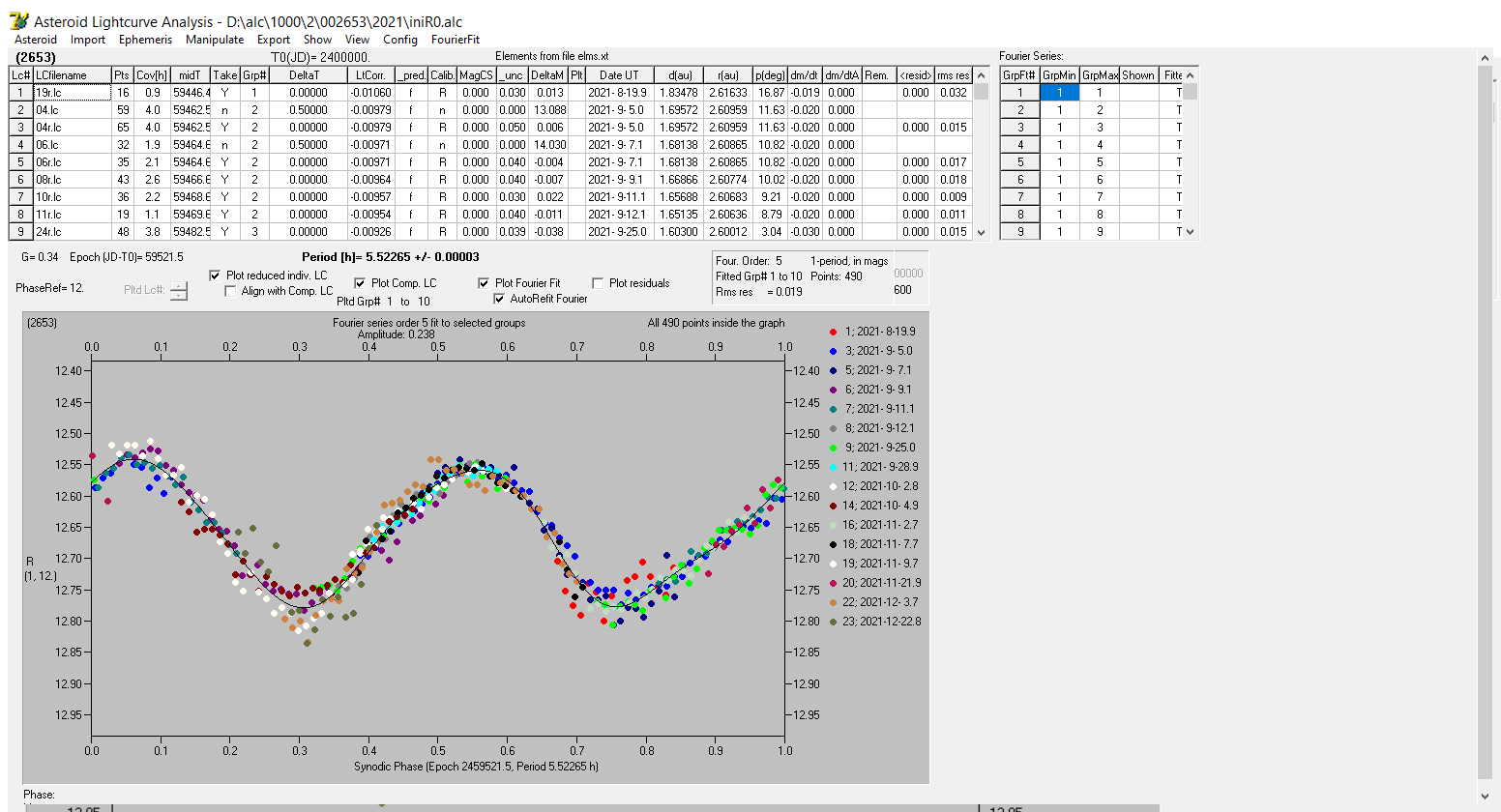1501x812 pixels.
Task: Click red legend dot for 1; 2021-8-19.9
Action: [833, 332]
